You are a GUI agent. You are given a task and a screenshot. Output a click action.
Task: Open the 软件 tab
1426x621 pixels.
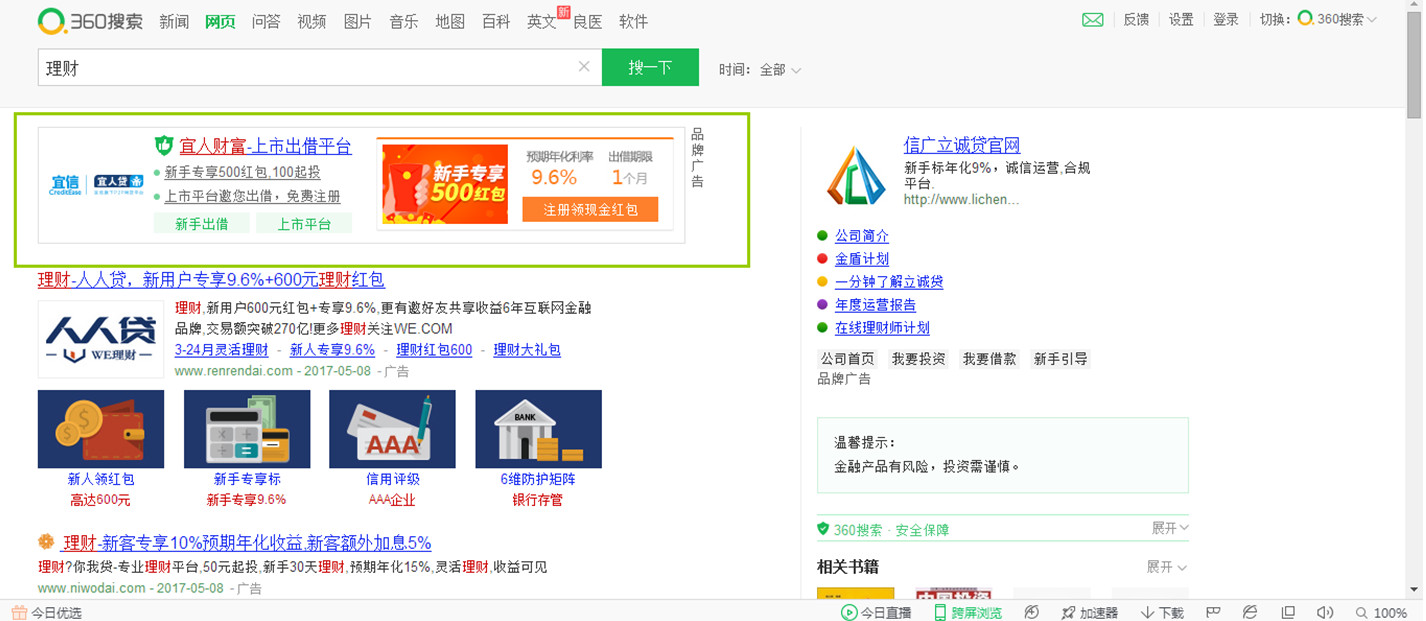tap(634, 21)
